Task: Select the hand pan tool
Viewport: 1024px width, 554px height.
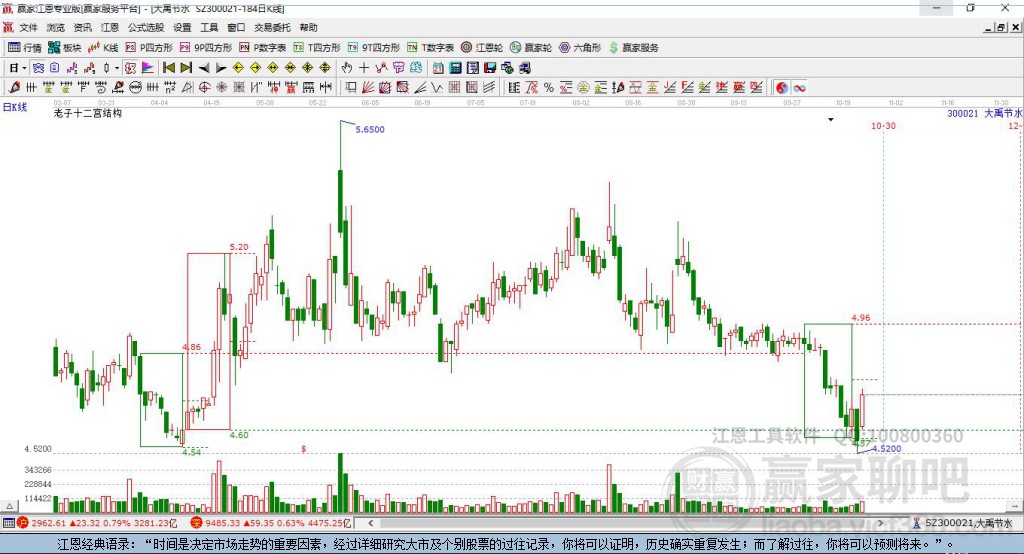Action: coord(347,68)
